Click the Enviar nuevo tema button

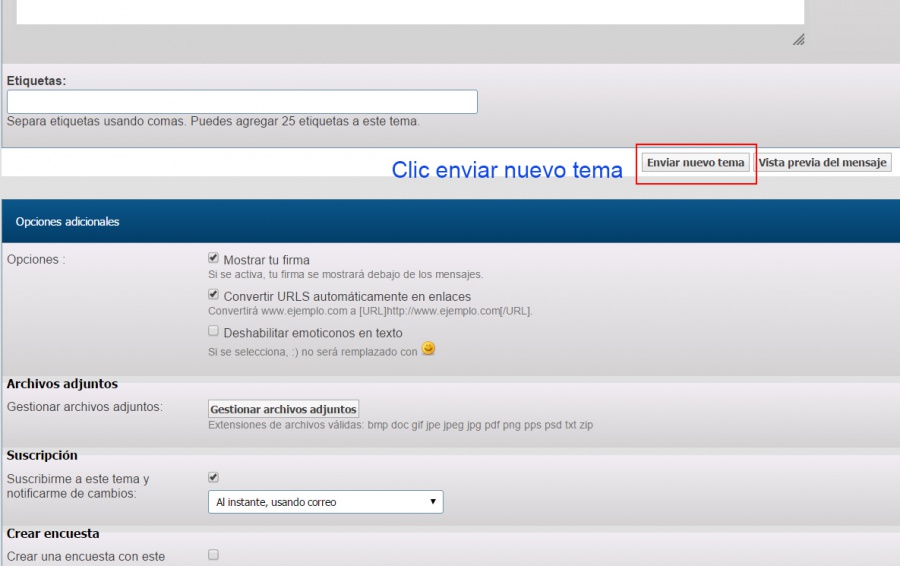tap(695, 162)
